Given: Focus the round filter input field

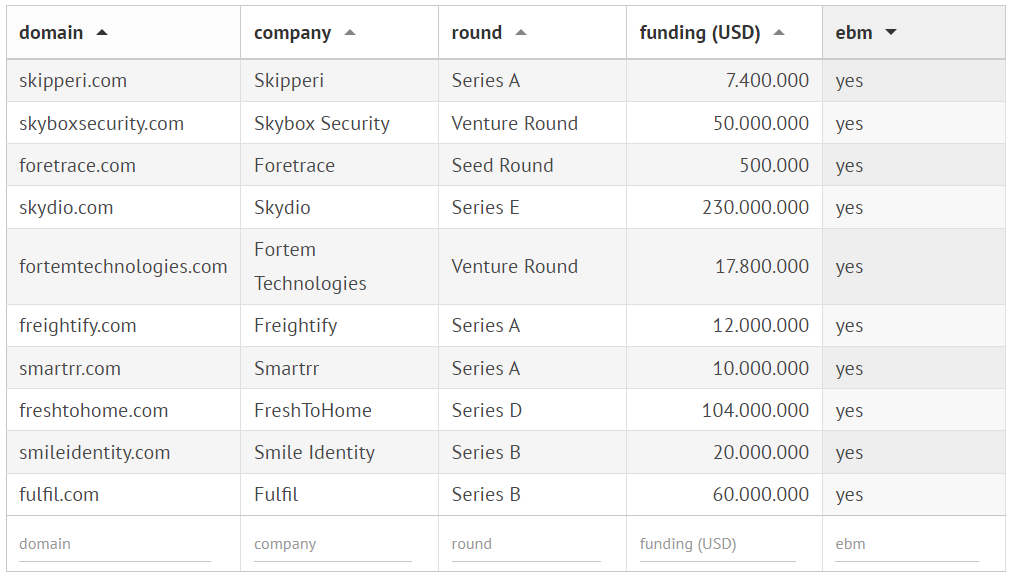Looking at the screenshot, I should pyautogui.click(x=525, y=544).
